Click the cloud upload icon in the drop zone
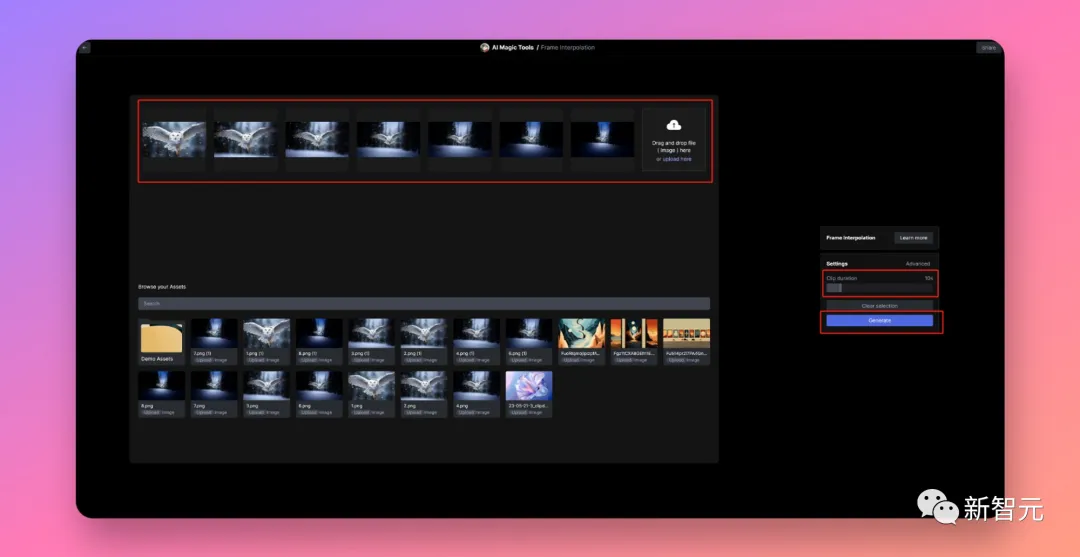Screen dimensions: 1080x557 point(674,125)
